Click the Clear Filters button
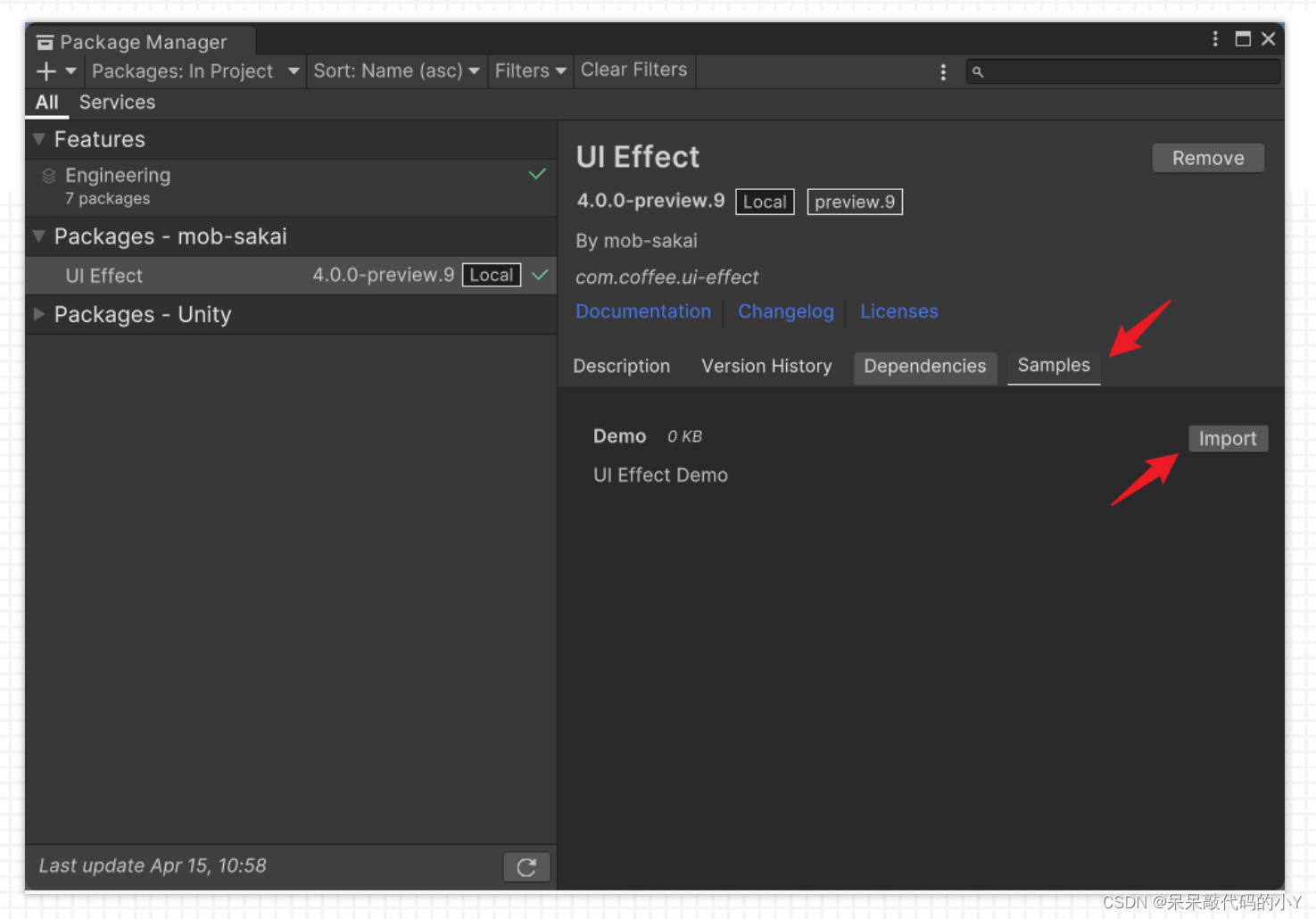Image resolution: width=1316 pixels, height=919 pixels. click(633, 70)
